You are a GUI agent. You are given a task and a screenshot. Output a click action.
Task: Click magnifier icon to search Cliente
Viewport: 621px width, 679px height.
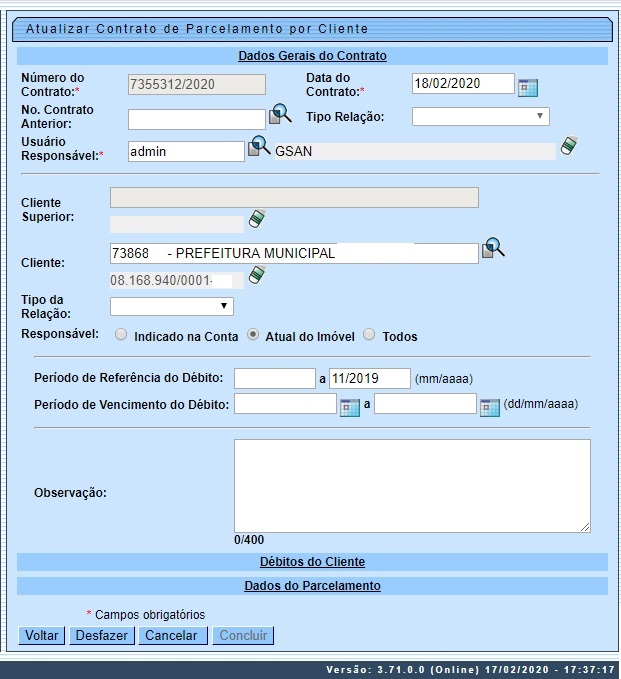[x=493, y=248]
